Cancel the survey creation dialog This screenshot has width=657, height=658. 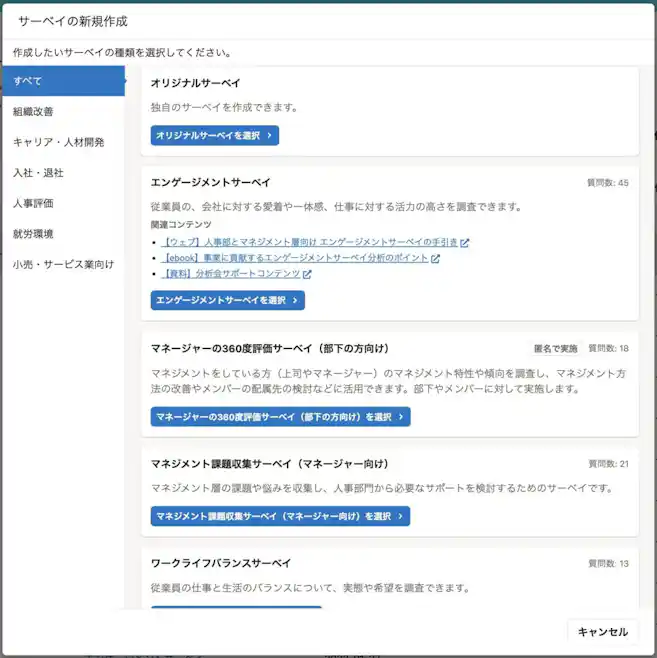602,632
